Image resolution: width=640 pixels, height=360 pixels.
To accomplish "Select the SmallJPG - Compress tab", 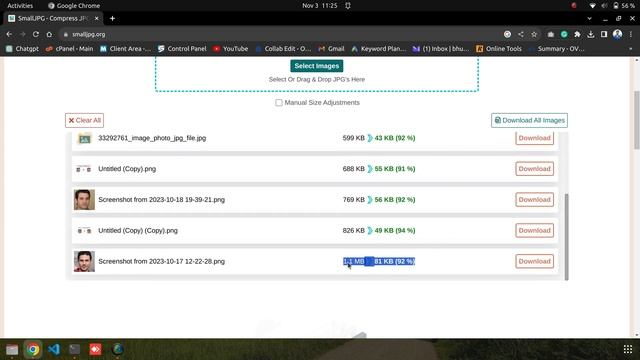I will 53,18.
